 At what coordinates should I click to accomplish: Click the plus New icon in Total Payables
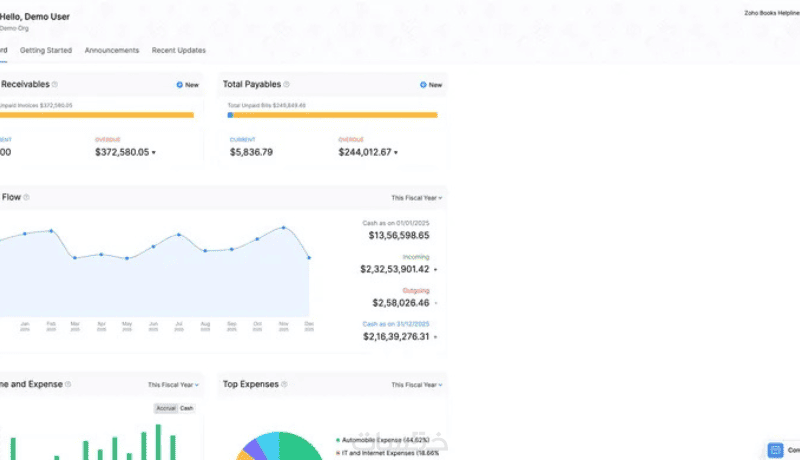423,85
